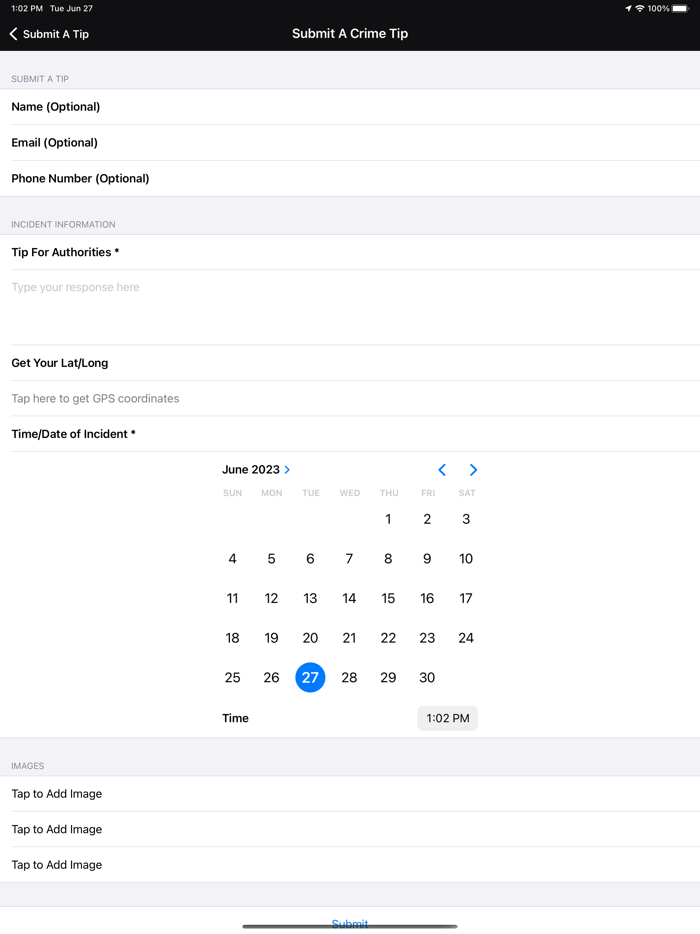
Task: Select June 14 on the calendar
Action: (x=349, y=599)
